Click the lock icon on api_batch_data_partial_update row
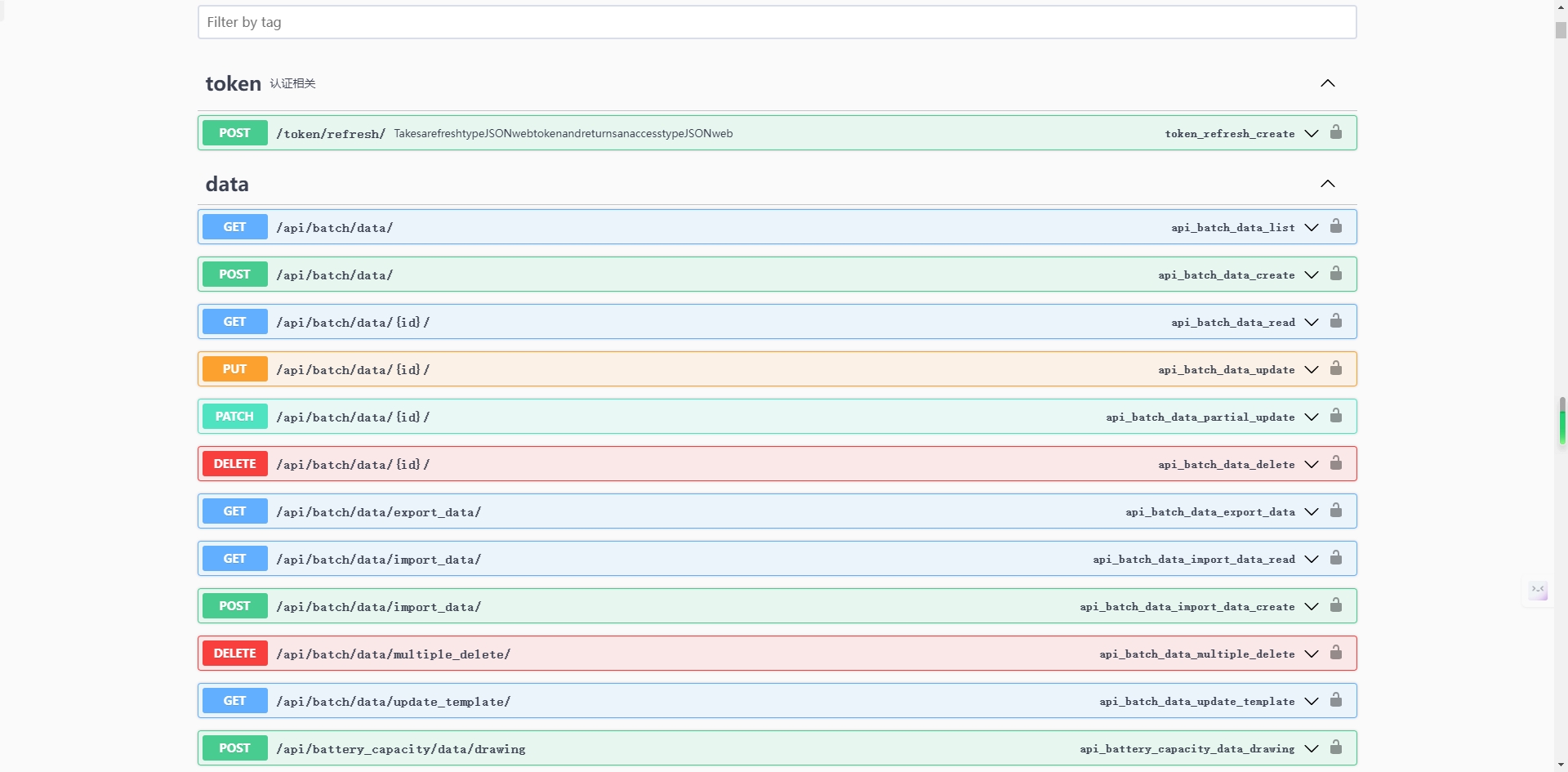This screenshot has width=1568, height=772. [x=1336, y=415]
